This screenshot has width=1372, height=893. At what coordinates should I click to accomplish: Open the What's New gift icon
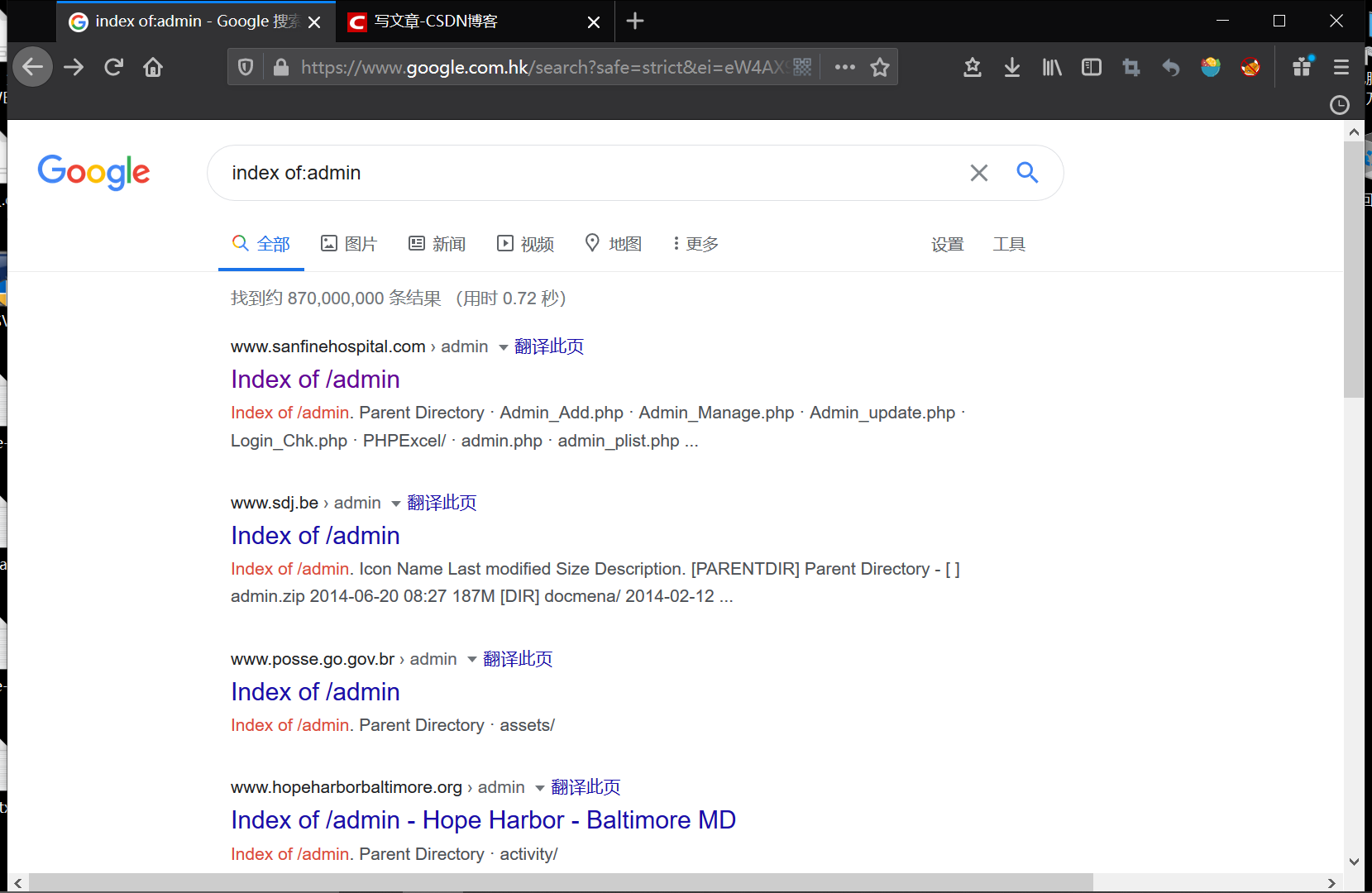1301,67
